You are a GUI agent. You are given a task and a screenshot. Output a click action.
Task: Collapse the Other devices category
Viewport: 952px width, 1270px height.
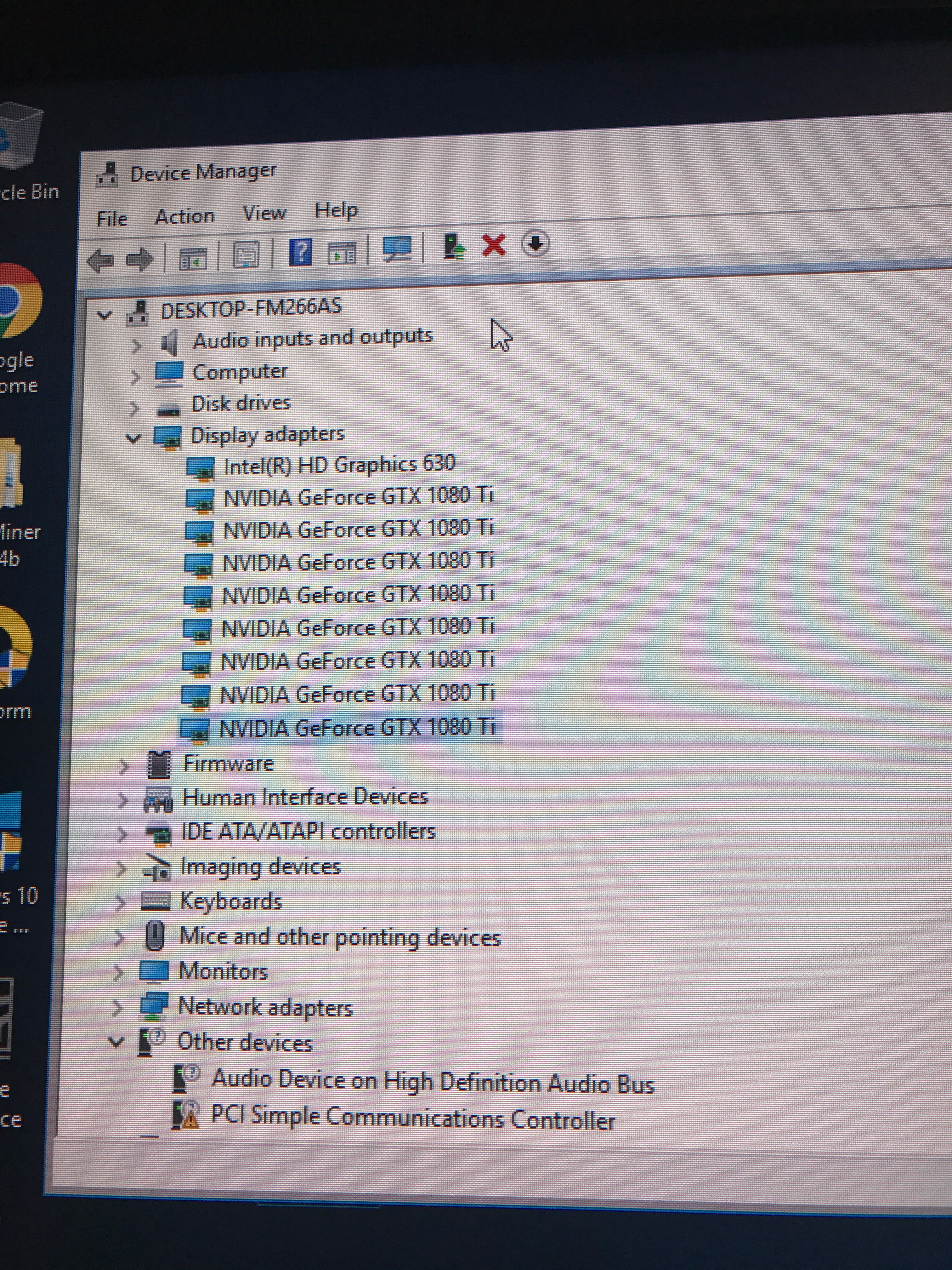[x=116, y=1042]
